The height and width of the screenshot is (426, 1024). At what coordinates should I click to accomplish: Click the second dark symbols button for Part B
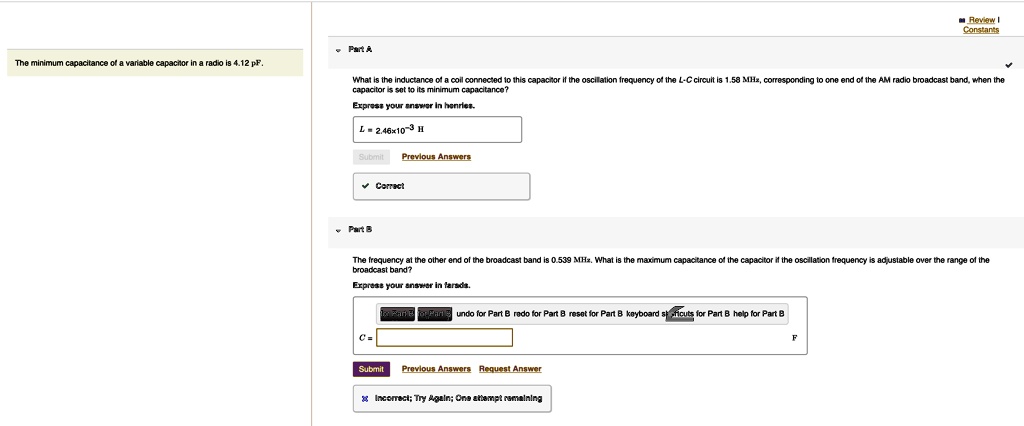pyautogui.click(x=435, y=314)
